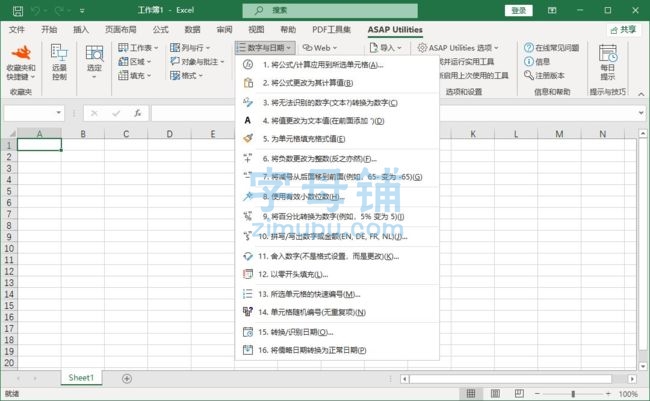Click the 登录 sign-in button
This screenshot has height=401, width=650.
click(x=519, y=10)
